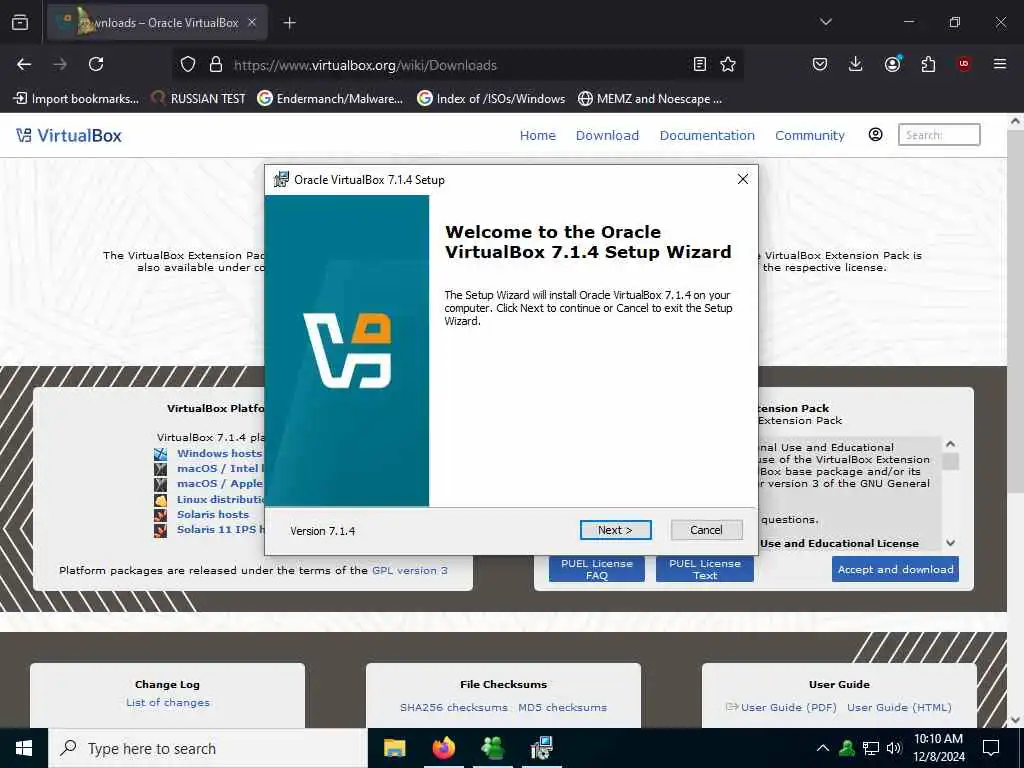Go back with the Firefox back arrow
This screenshot has height=768, width=1024.
[24, 64]
